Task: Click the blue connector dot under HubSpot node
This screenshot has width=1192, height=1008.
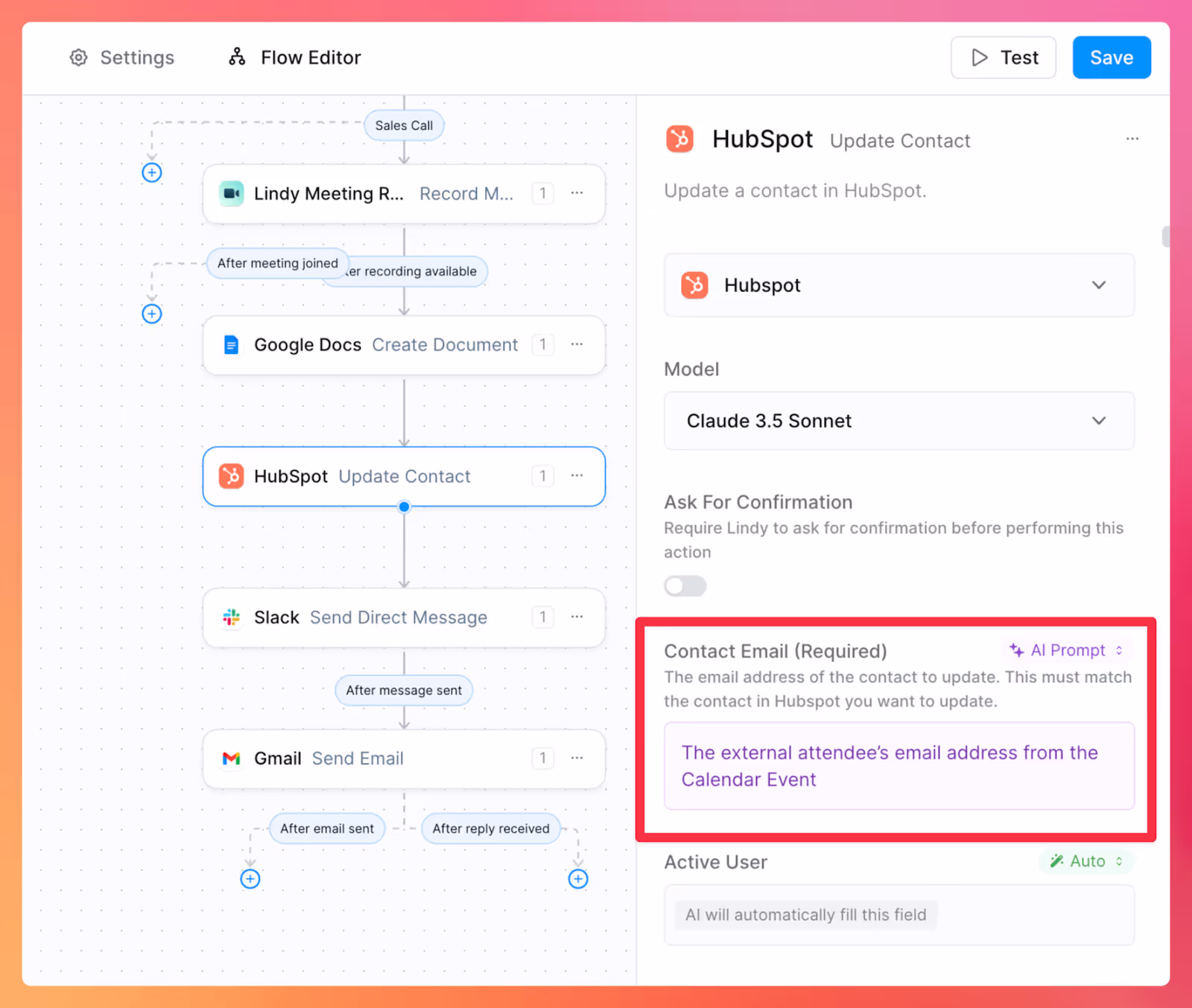Action: point(405,507)
